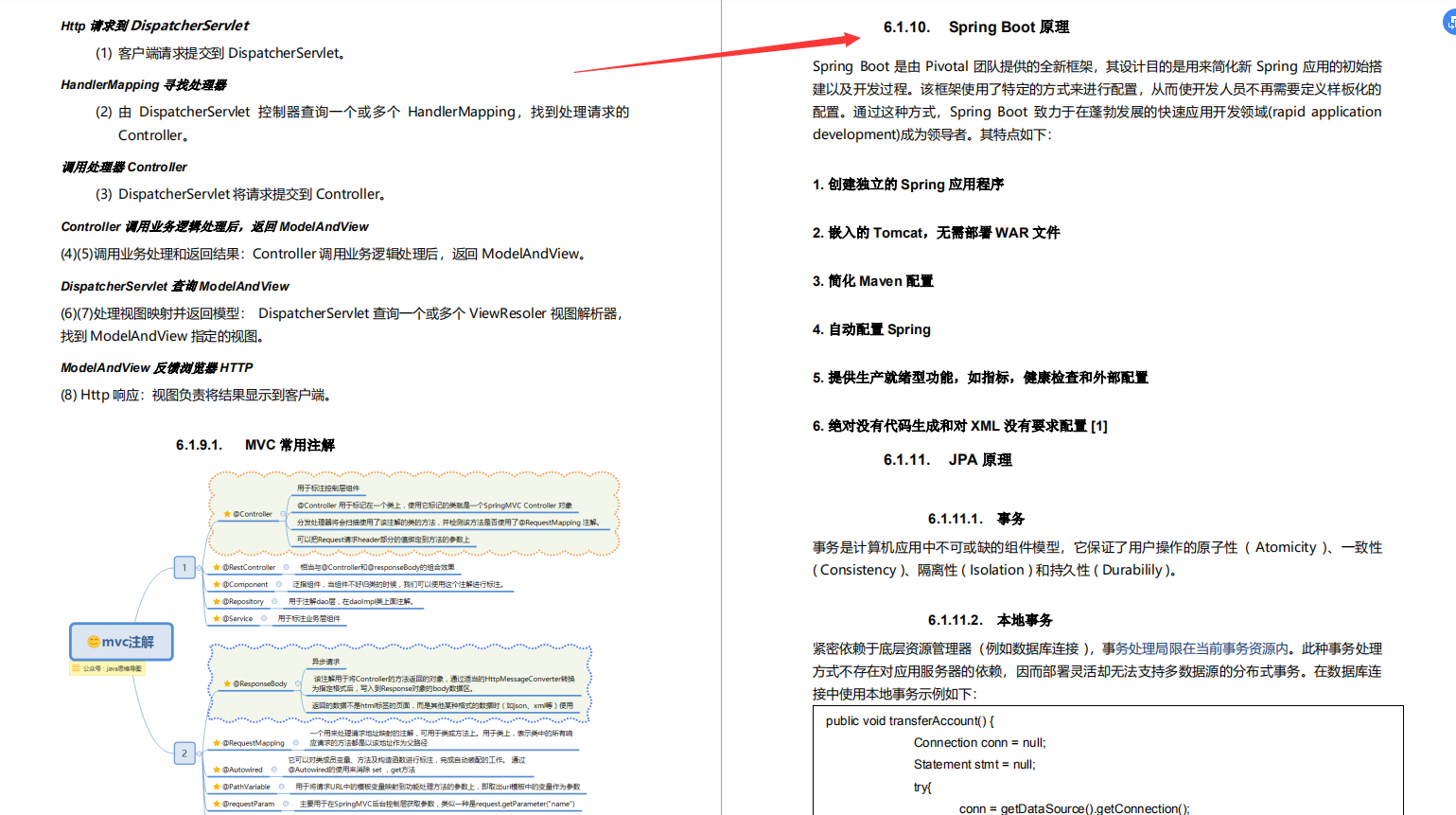This screenshot has height=815, width=1456.
Task: Click the mind map text 异步请求
Action: [x=326, y=662]
